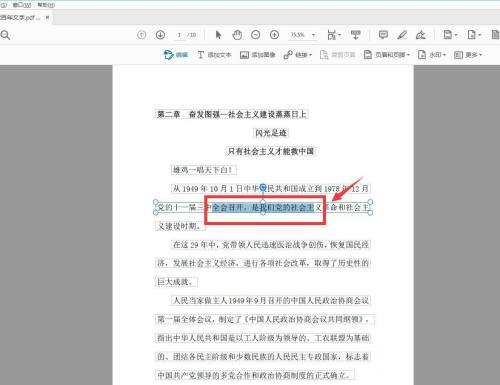Close the .pdf document tab
Screen dimensions: 500x385
48,17
